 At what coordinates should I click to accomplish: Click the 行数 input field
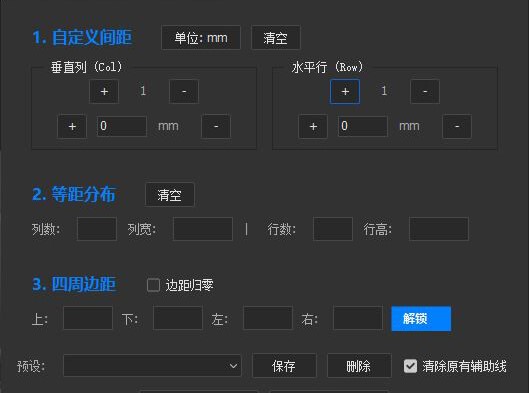click(333, 229)
